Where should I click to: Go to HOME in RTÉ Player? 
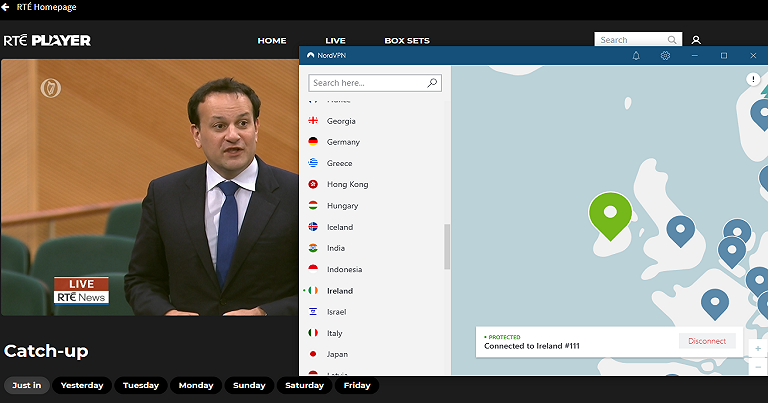(272, 41)
